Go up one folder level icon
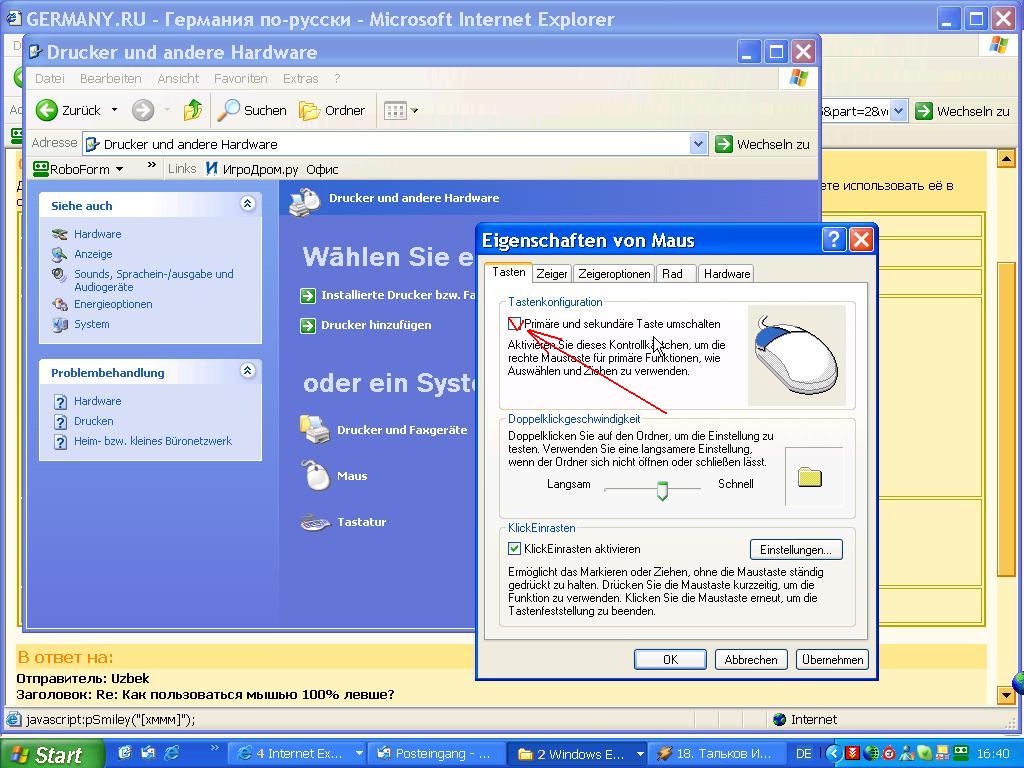The image size is (1024, 768). (193, 110)
